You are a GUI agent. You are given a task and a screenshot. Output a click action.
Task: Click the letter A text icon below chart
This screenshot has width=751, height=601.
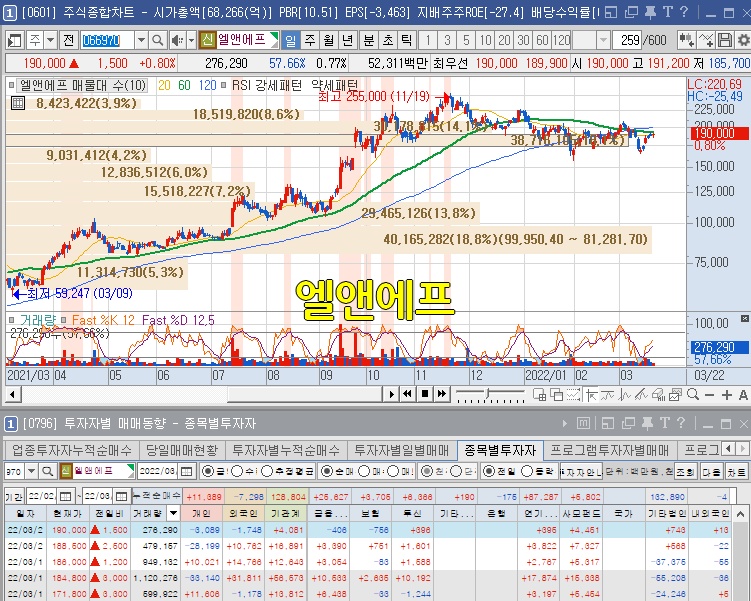point(743,395)
